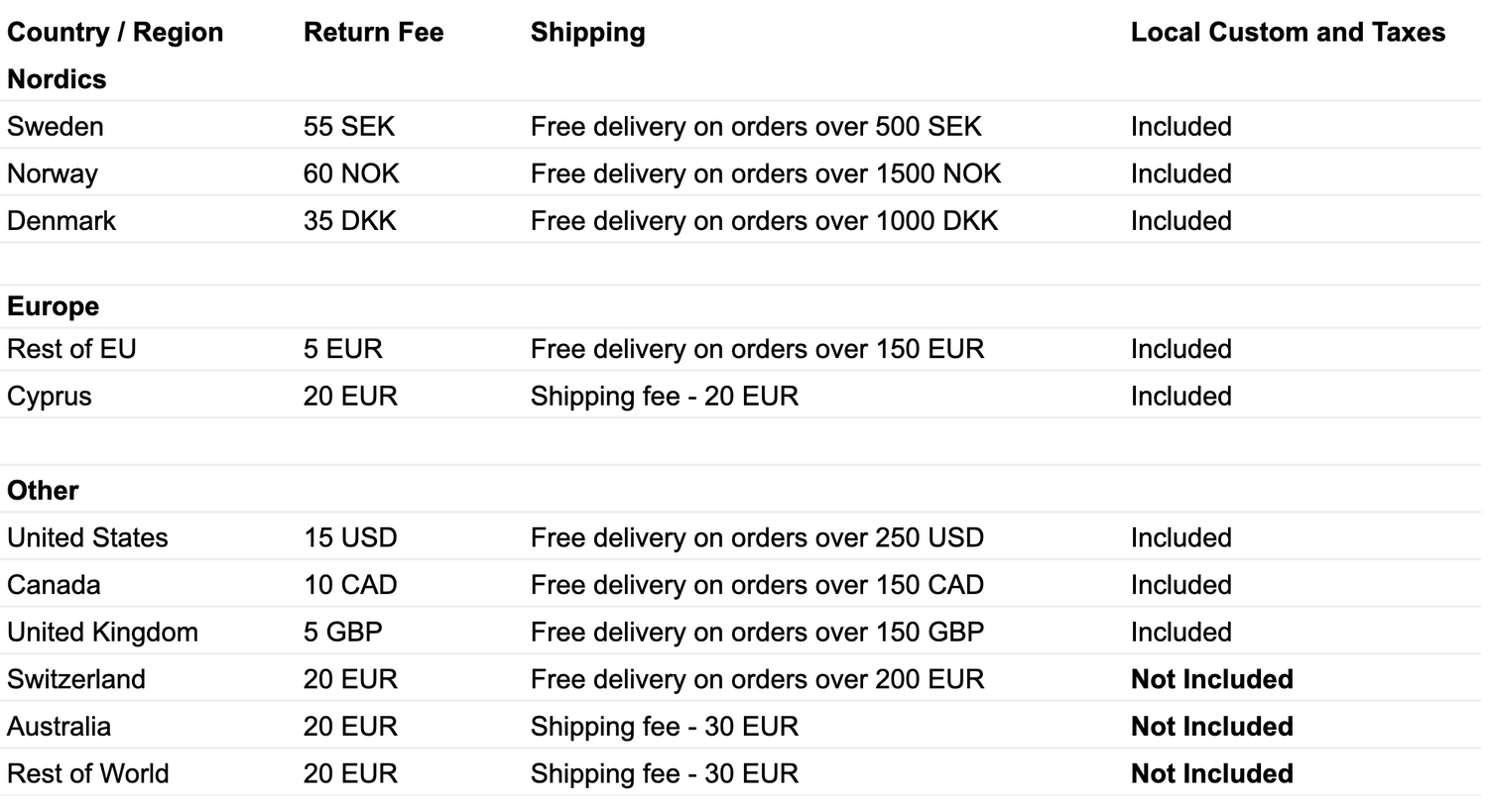
Task: Click the Local Custom and Taxes header
Action: click(x=1288, y=33)
